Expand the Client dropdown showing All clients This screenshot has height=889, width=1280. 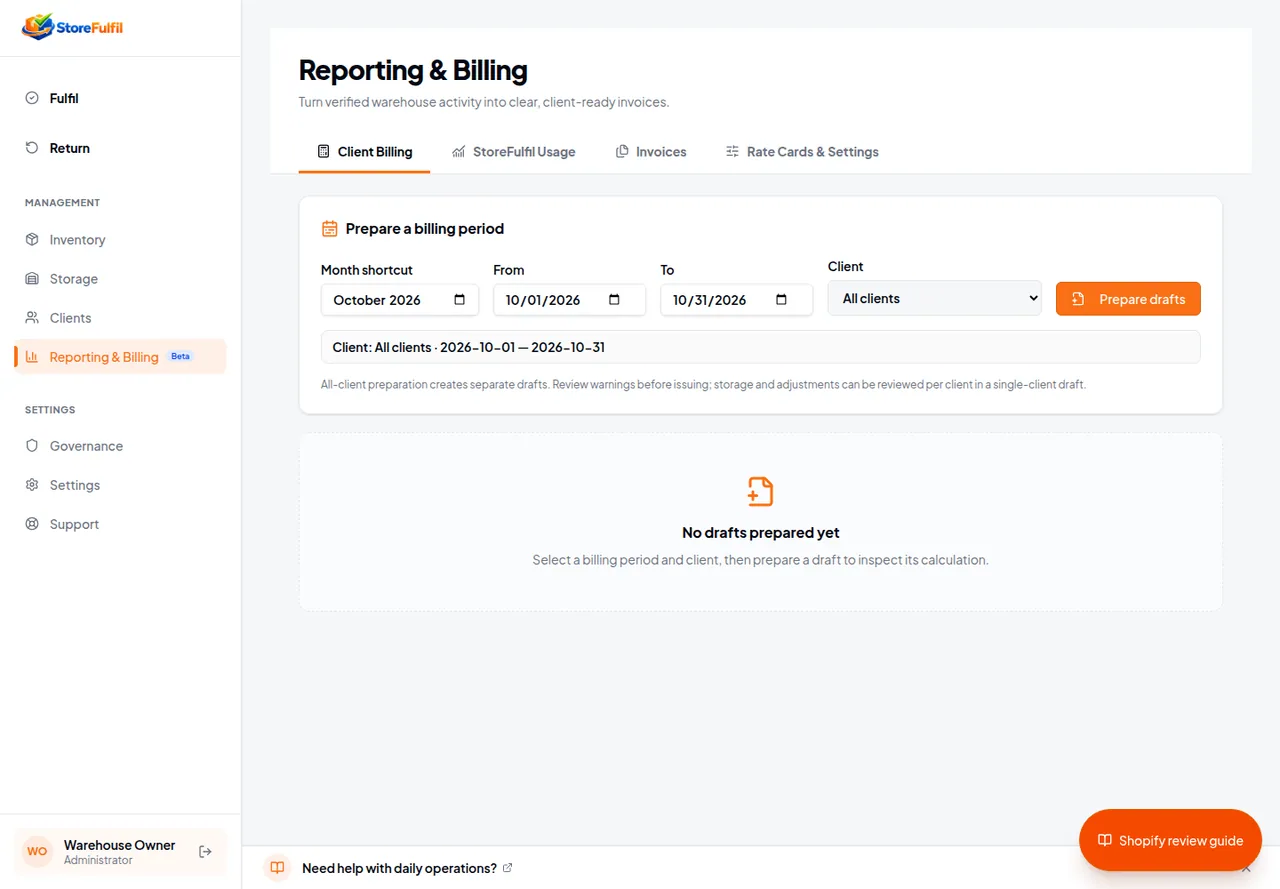935,298
